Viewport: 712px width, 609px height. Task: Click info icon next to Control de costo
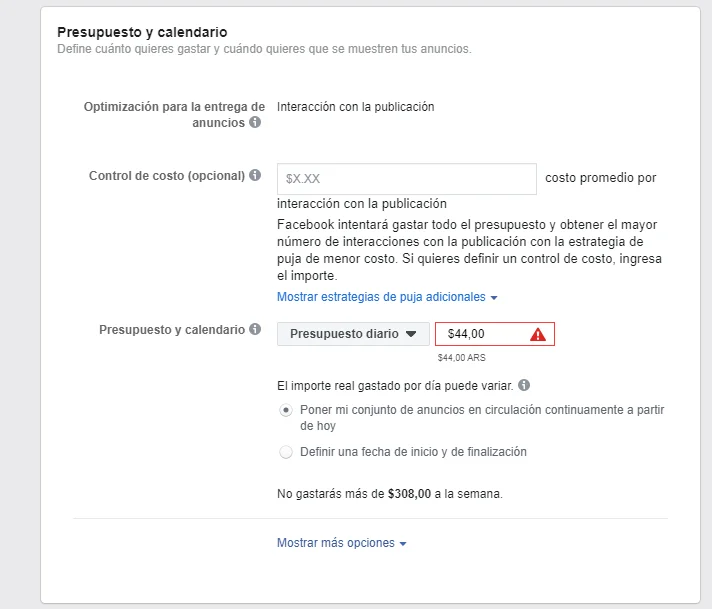(x=255, y=176)
